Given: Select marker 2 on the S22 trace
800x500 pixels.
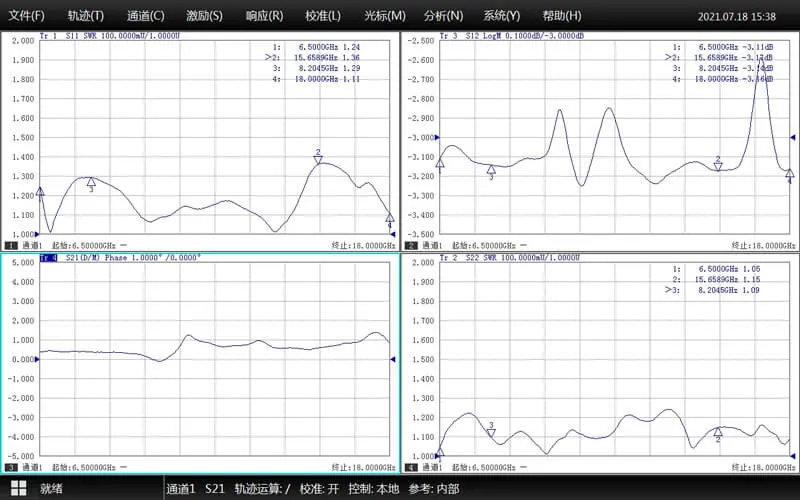Looking at the screenshot, I should coord(718,432).
